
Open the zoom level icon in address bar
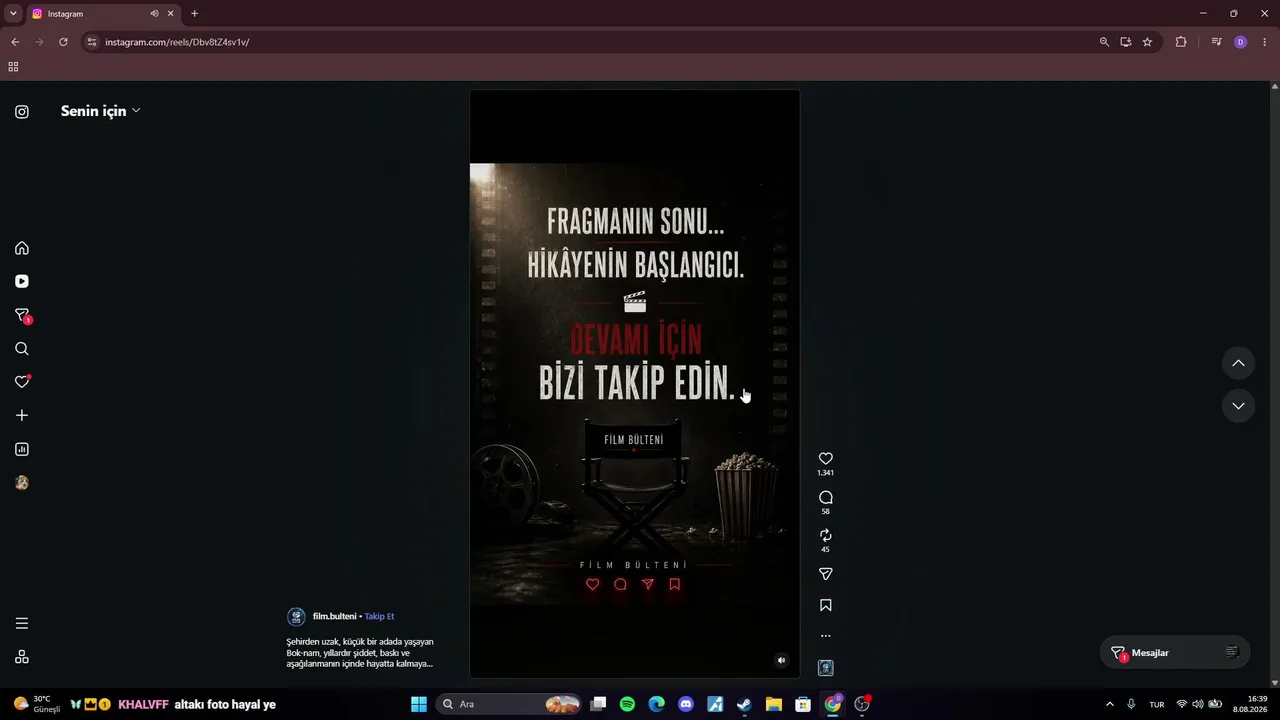click(x=1104, y=42)
